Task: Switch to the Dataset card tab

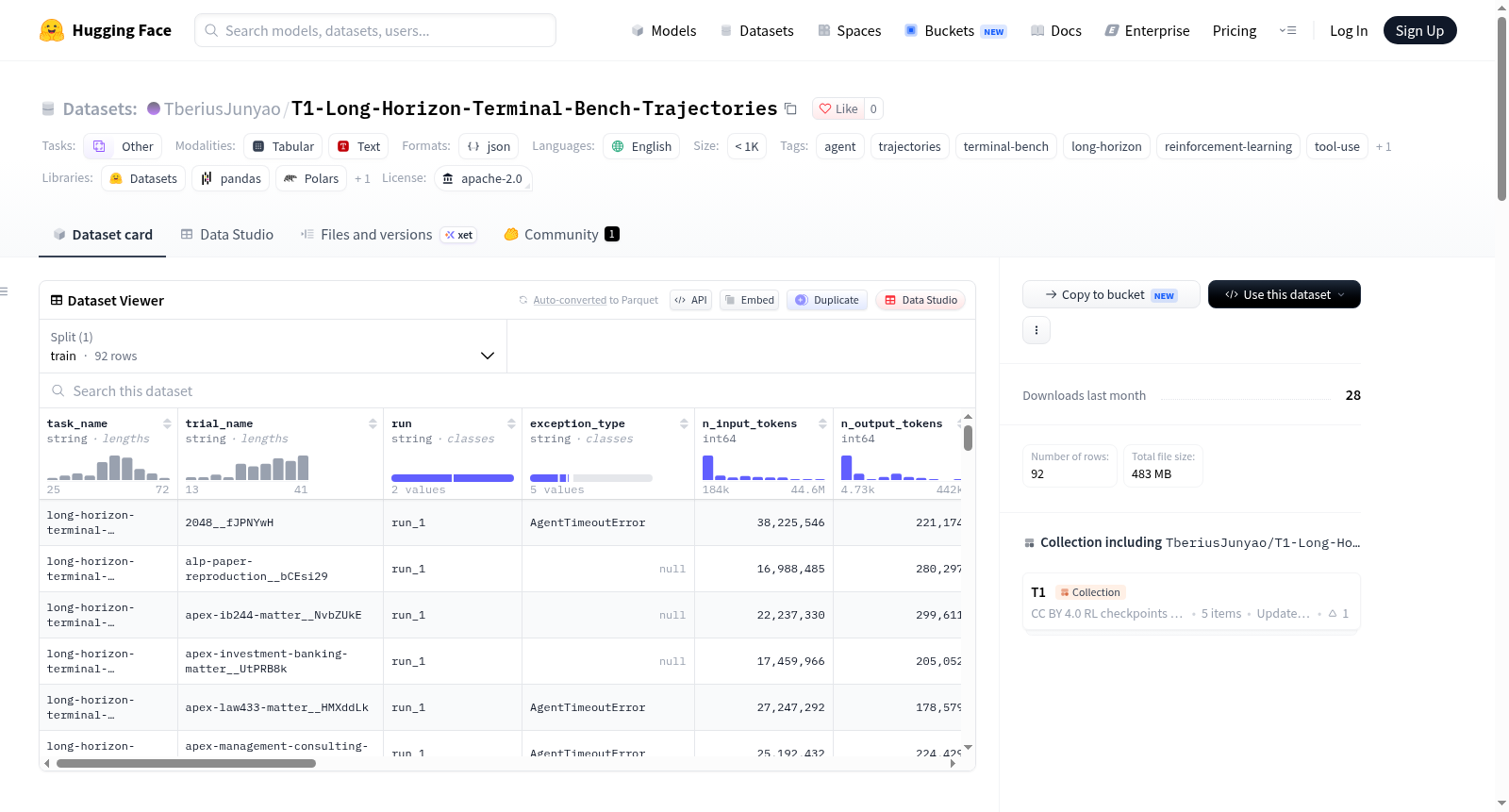Action: point(103,235)
